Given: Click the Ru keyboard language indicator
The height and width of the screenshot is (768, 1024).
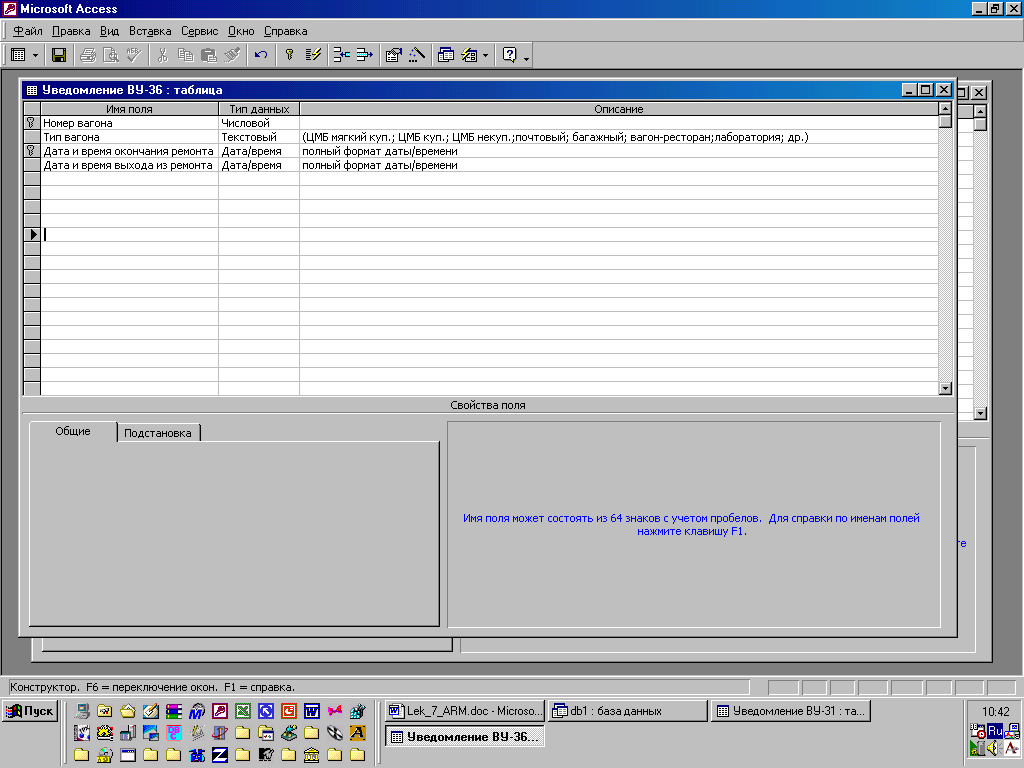Looking at the screenshot, I should click(995, 731).
